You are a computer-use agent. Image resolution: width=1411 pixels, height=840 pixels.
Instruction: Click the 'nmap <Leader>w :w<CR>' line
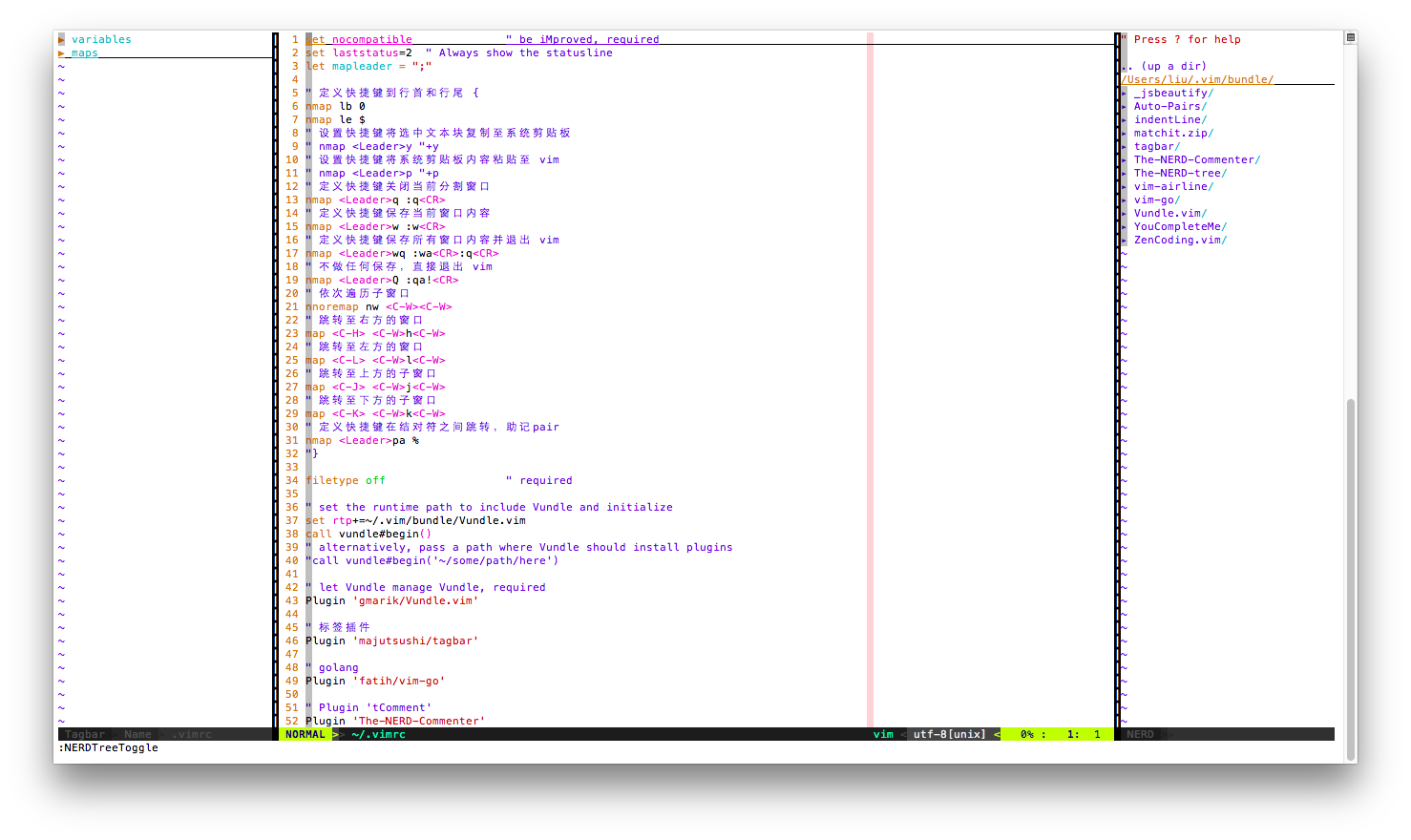pyautogui.click(x=375, y=227)
